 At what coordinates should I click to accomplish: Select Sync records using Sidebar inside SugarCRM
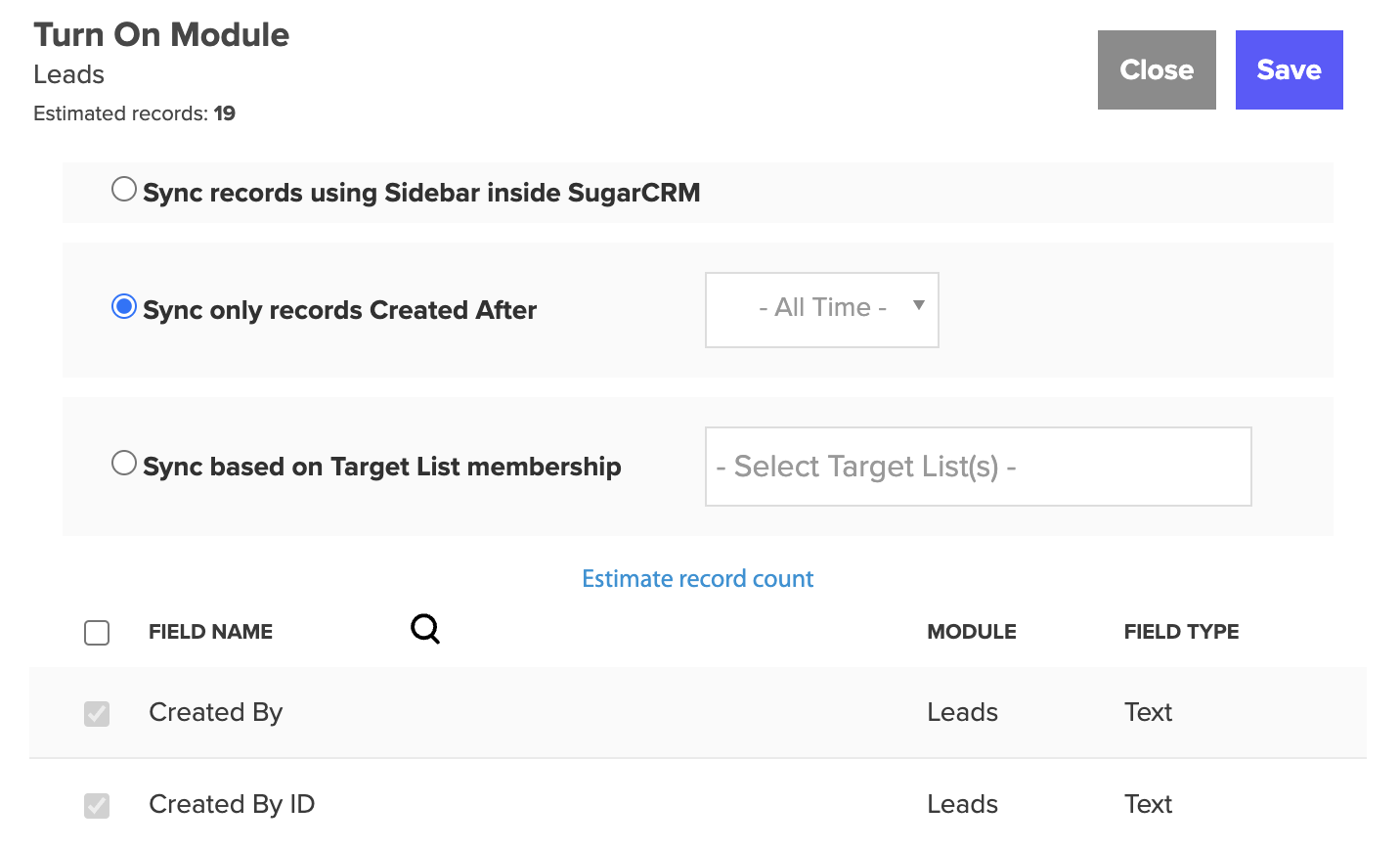click(124, 189)
